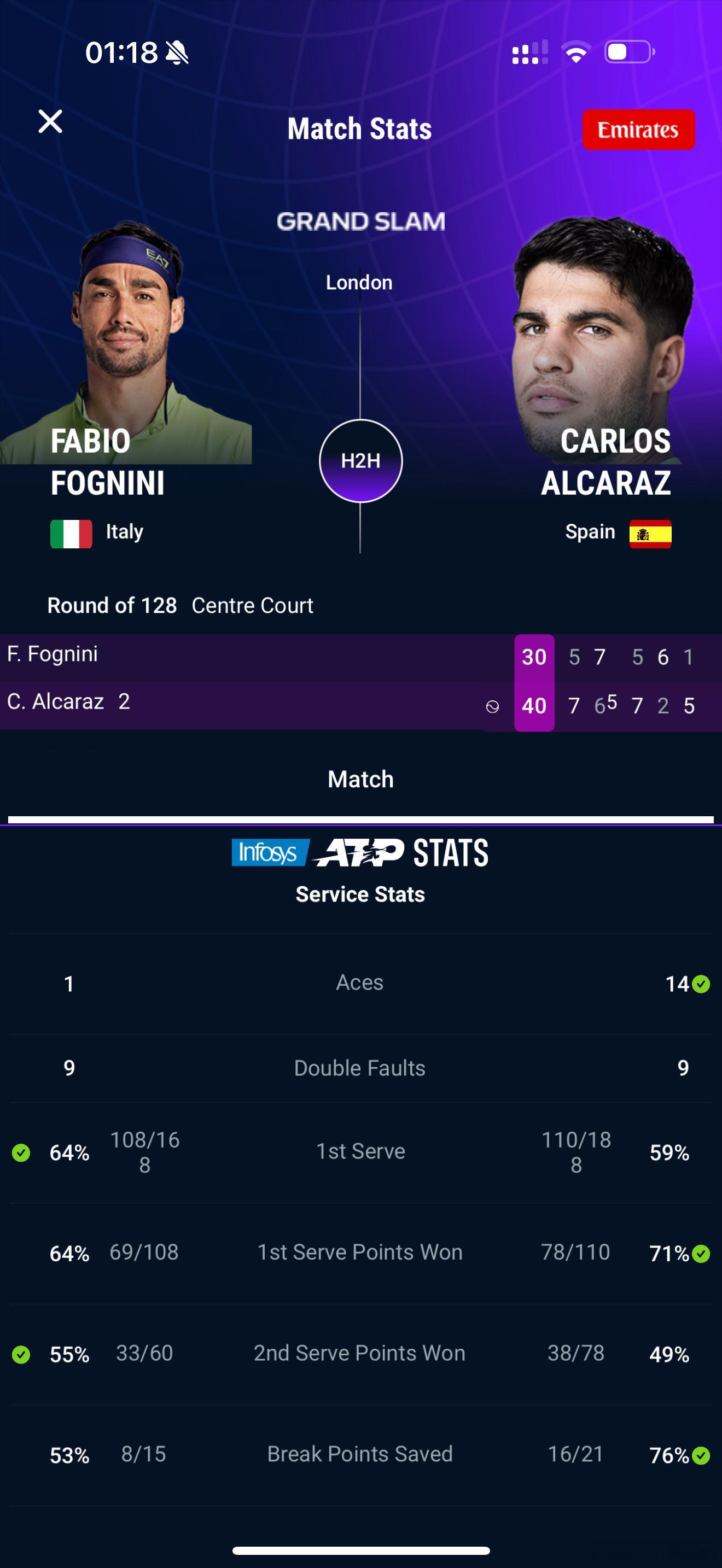
Task: Tap the green checkmark next to 14 aces
Action: [x=701, y=984]
